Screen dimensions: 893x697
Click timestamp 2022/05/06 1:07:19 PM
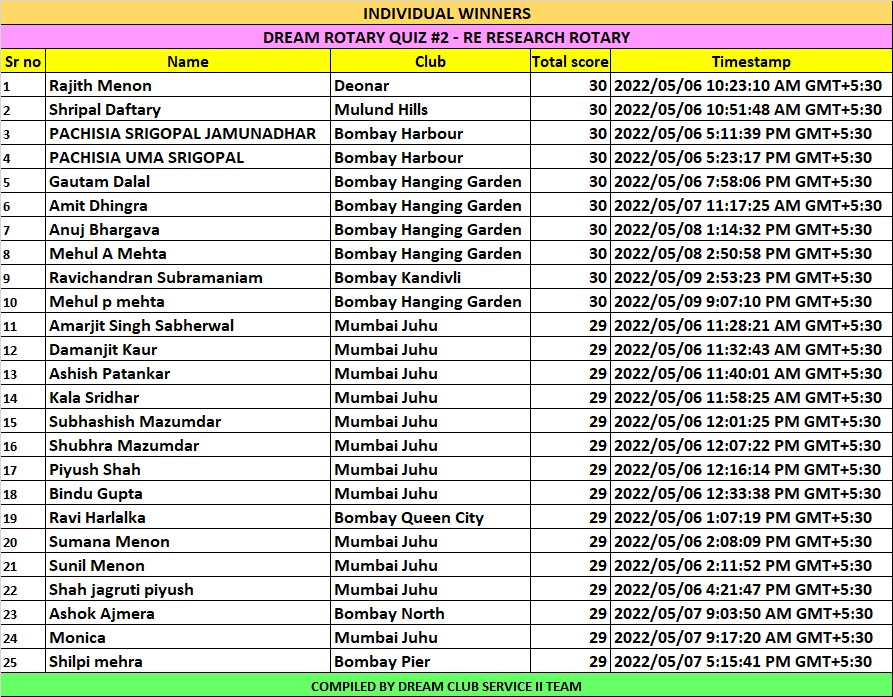pyautogui.click(x=751, y=517)
